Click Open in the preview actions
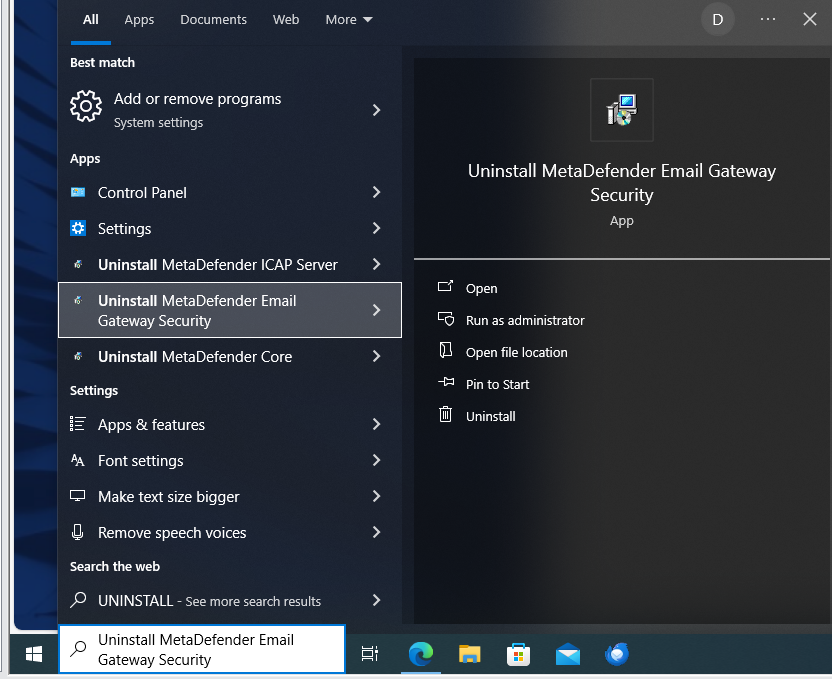This screenshot has width=832, height=679. pos(481,288)
